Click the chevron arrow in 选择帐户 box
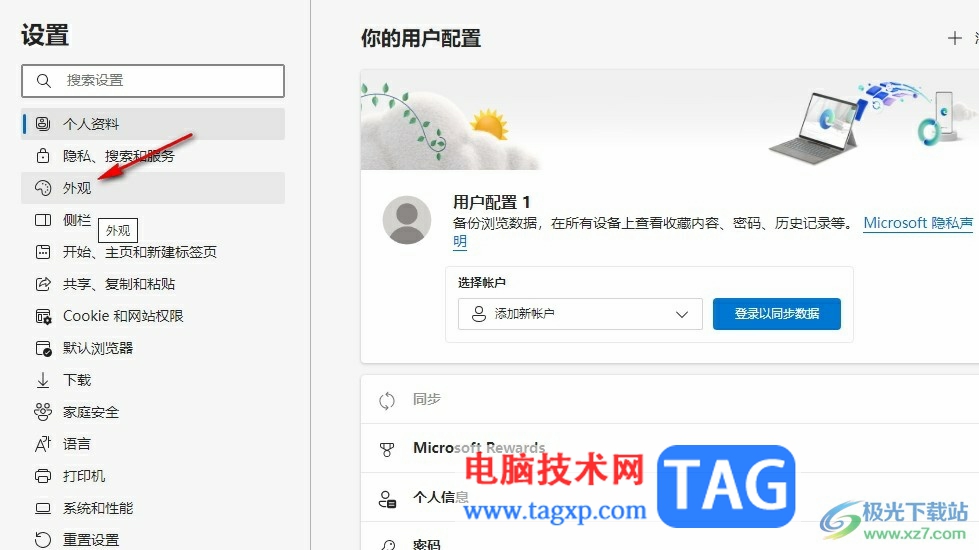The image size is (979, 550). click(x=681, y=314)
